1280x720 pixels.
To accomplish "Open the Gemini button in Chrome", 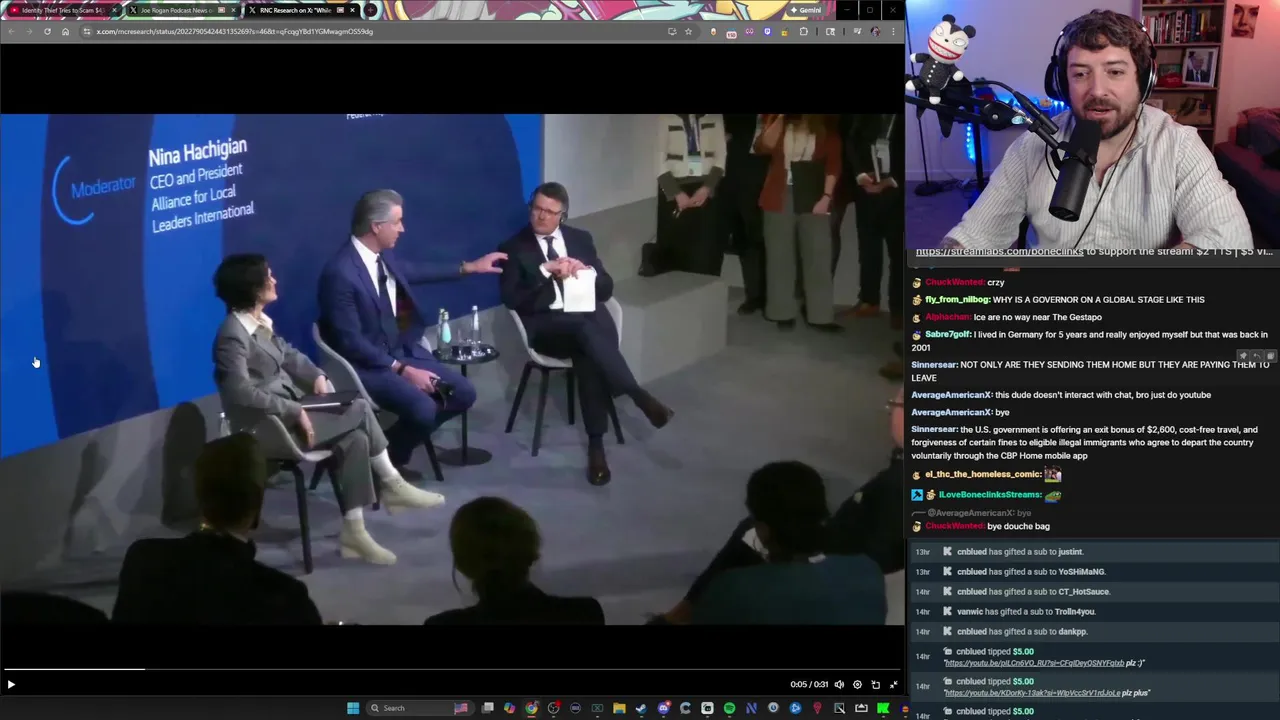I will pyautogui.click(x=805, y=10).
